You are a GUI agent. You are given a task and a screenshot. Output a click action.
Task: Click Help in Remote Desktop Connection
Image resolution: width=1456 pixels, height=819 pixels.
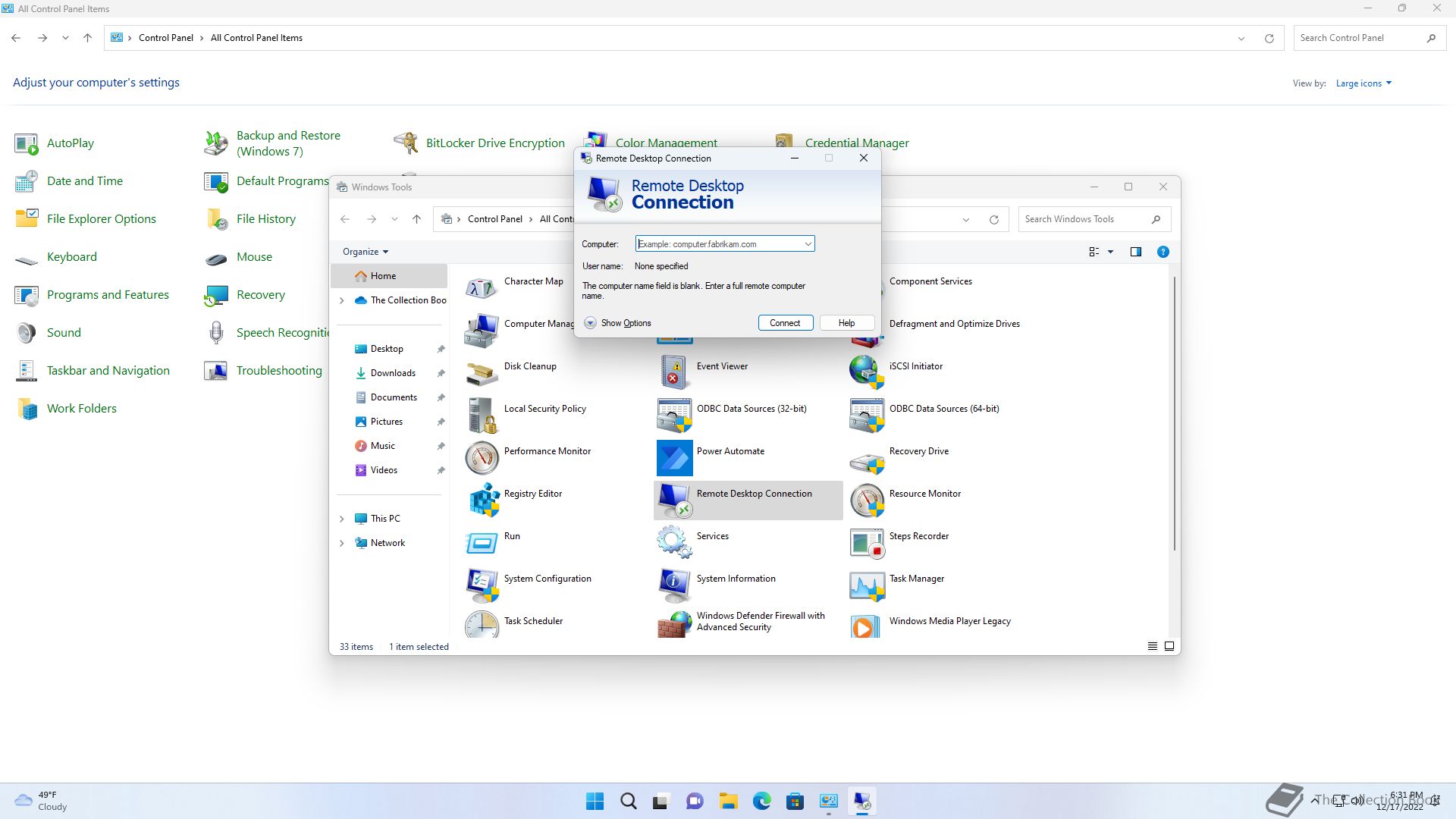click(x=847, y=323)
